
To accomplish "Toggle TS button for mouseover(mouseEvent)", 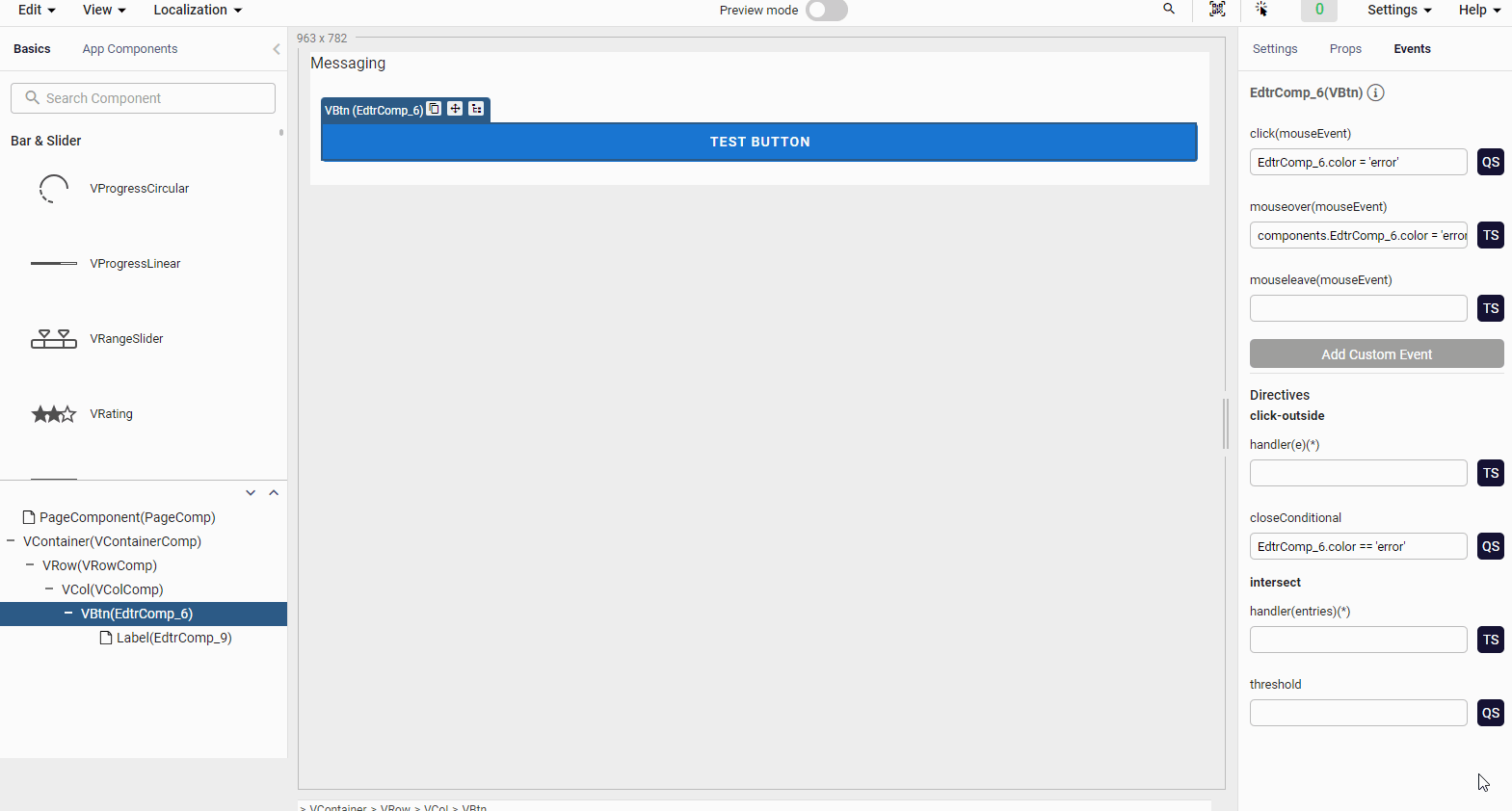I will click(1490, 235).
